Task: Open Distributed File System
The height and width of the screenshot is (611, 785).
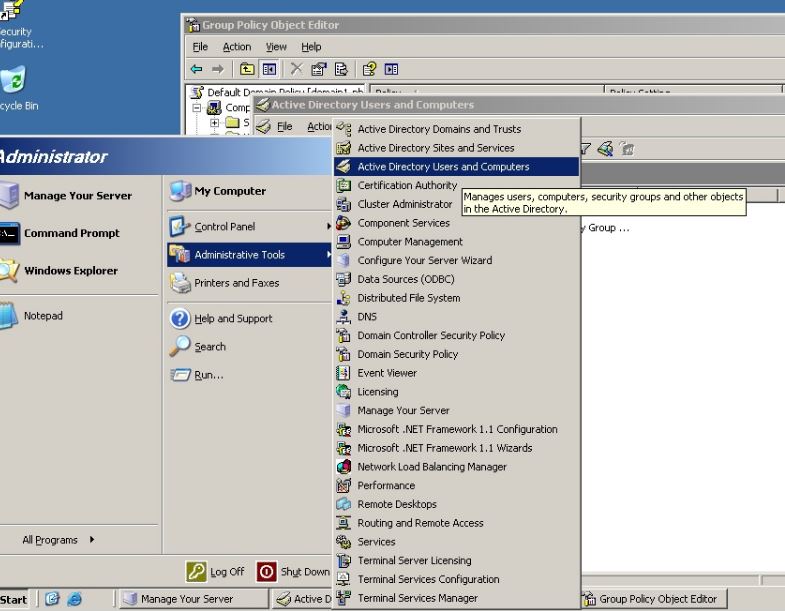Action: coord(457,298)
